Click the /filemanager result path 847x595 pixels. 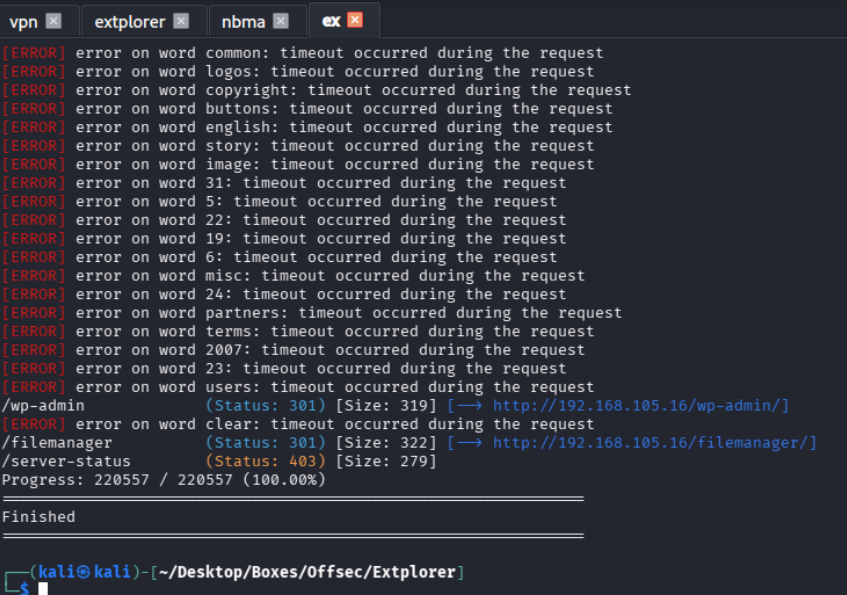[x=57, y=443]
